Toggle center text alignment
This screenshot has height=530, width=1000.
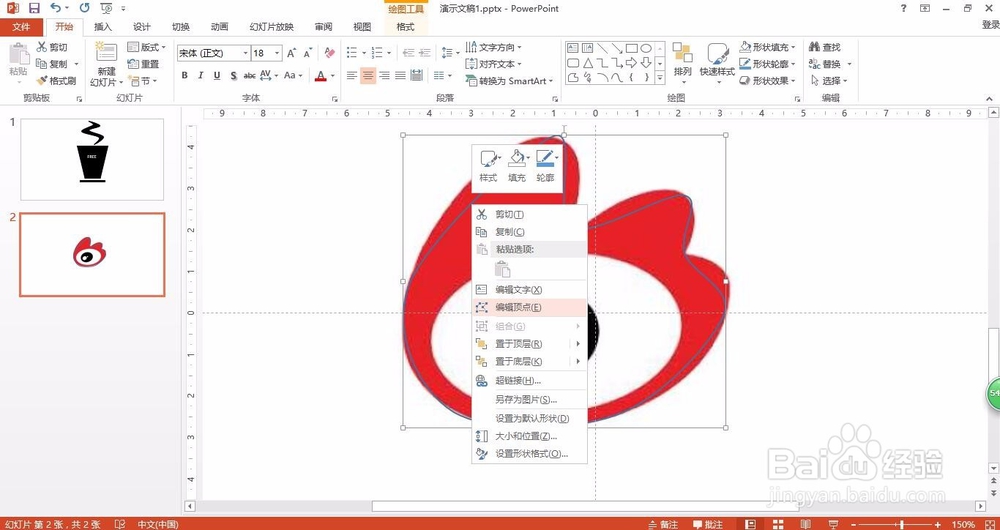368,75
